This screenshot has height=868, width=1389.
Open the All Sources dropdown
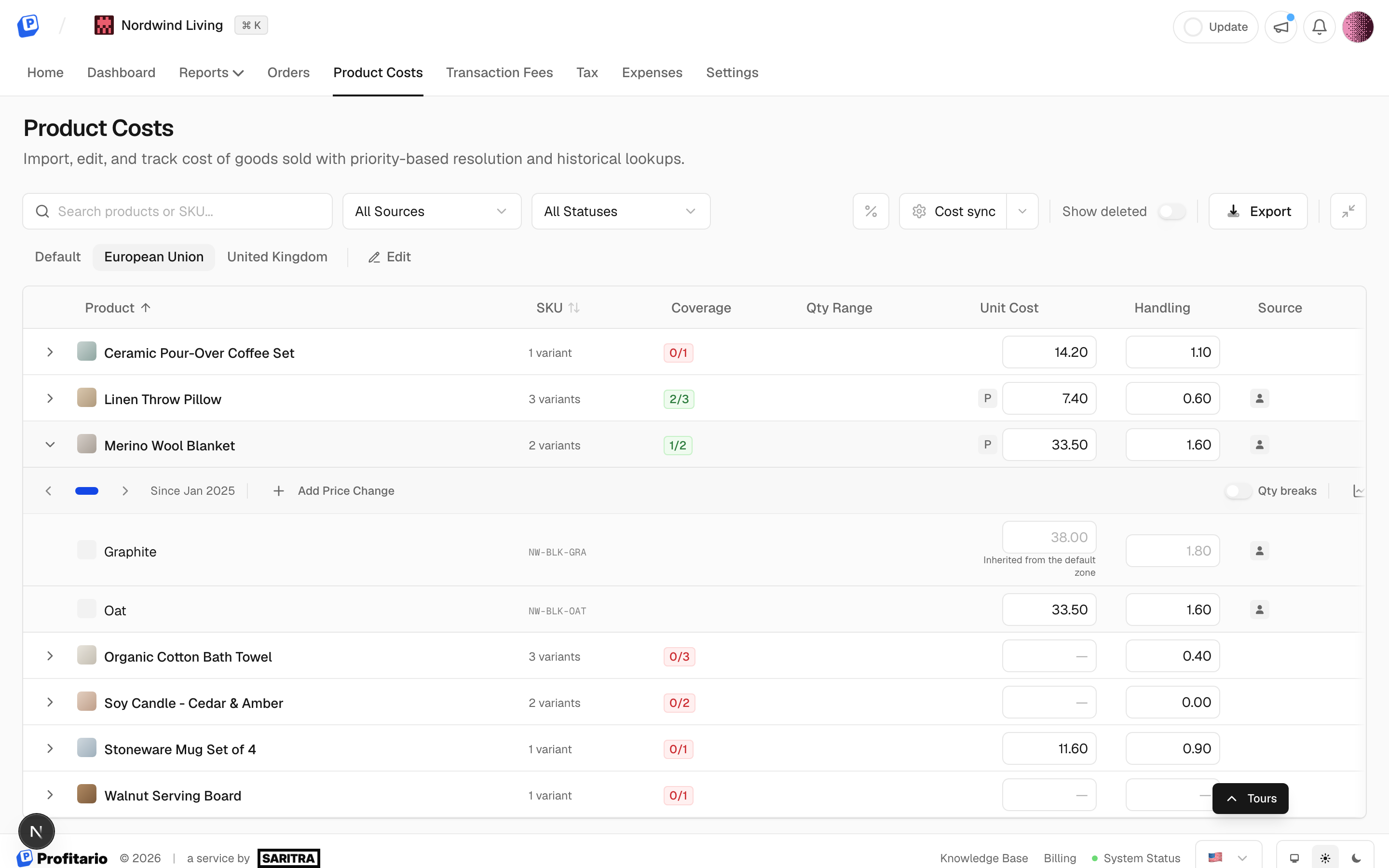point(432,211)
